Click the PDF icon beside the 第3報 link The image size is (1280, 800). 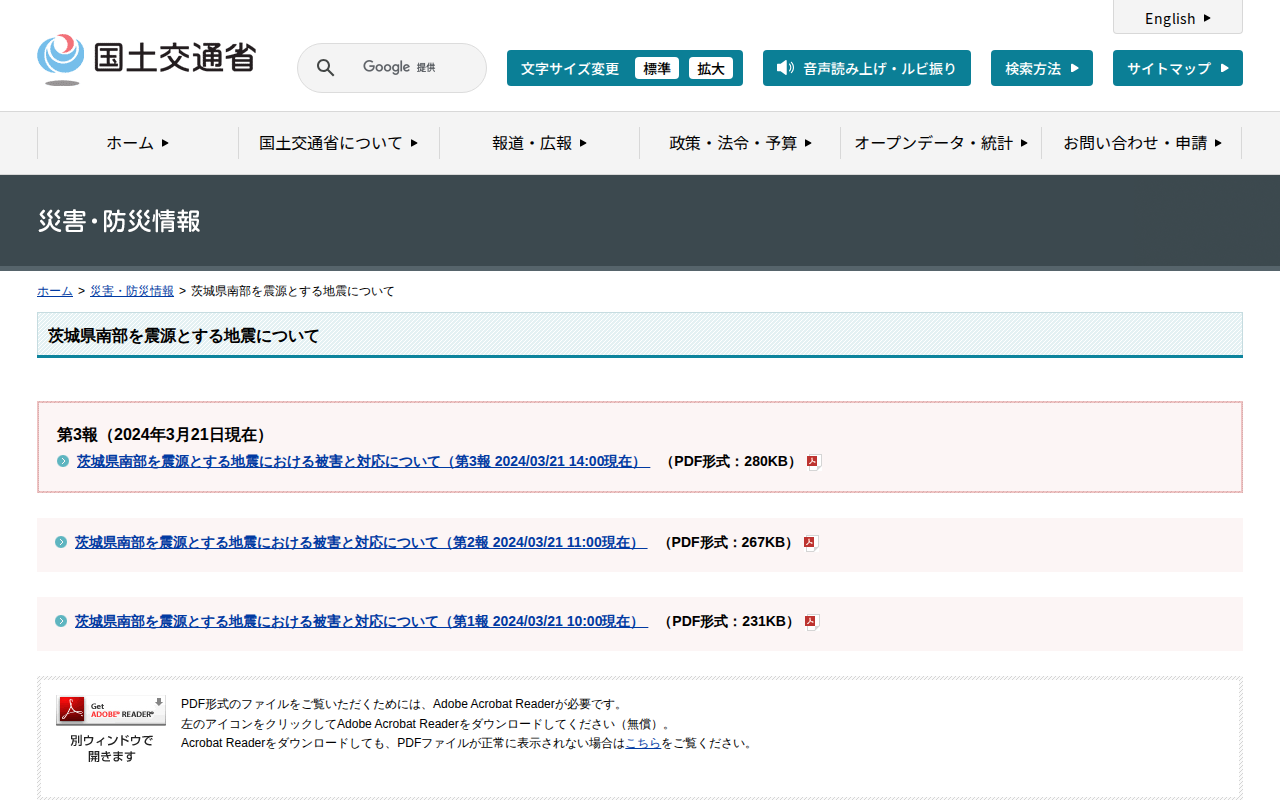coord(813,462)
